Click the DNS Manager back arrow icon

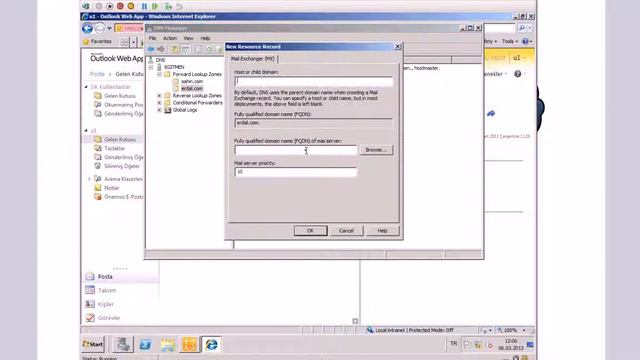151,49
